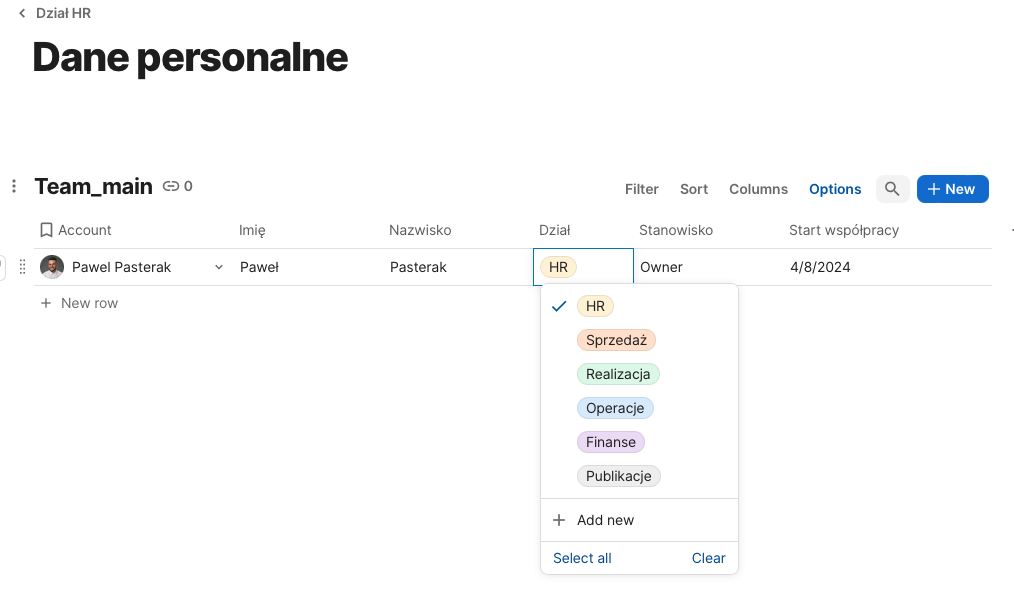Select the Sprzedaż option in the list
The height and width of the screenshot is (606, 1014).
coord(616,340)
